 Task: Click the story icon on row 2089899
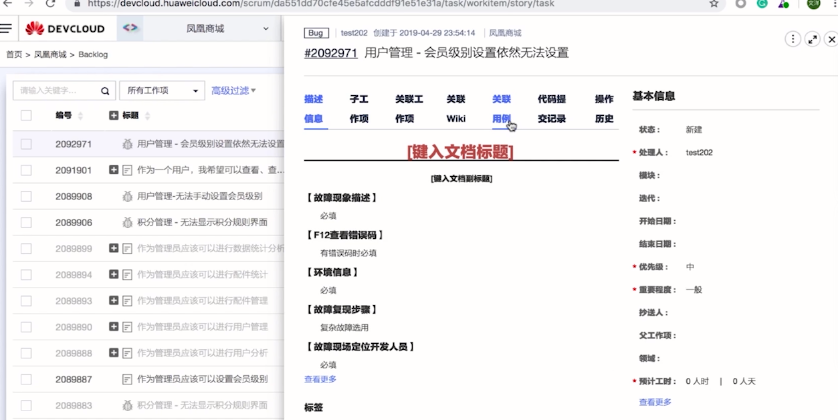click(x=127, y=248)
